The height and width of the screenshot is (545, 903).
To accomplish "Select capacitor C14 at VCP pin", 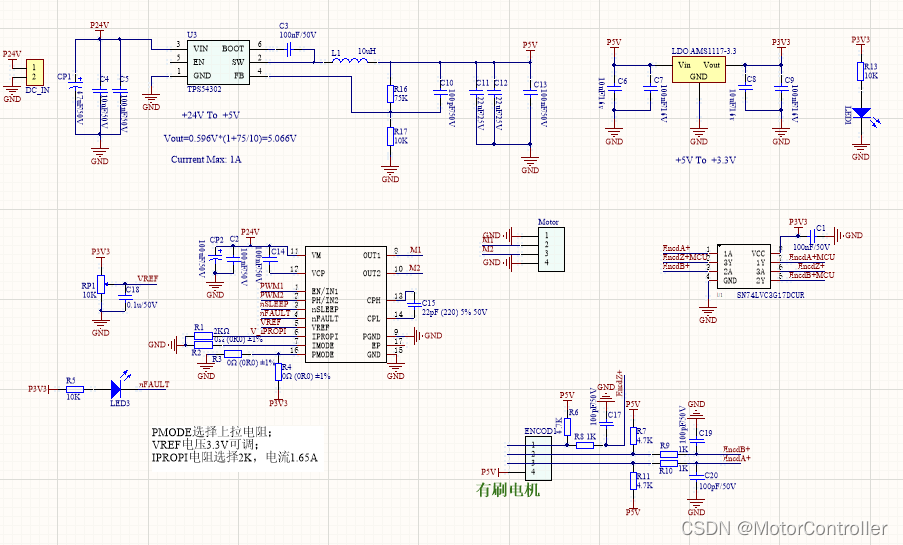I will [x=269, y=259].
